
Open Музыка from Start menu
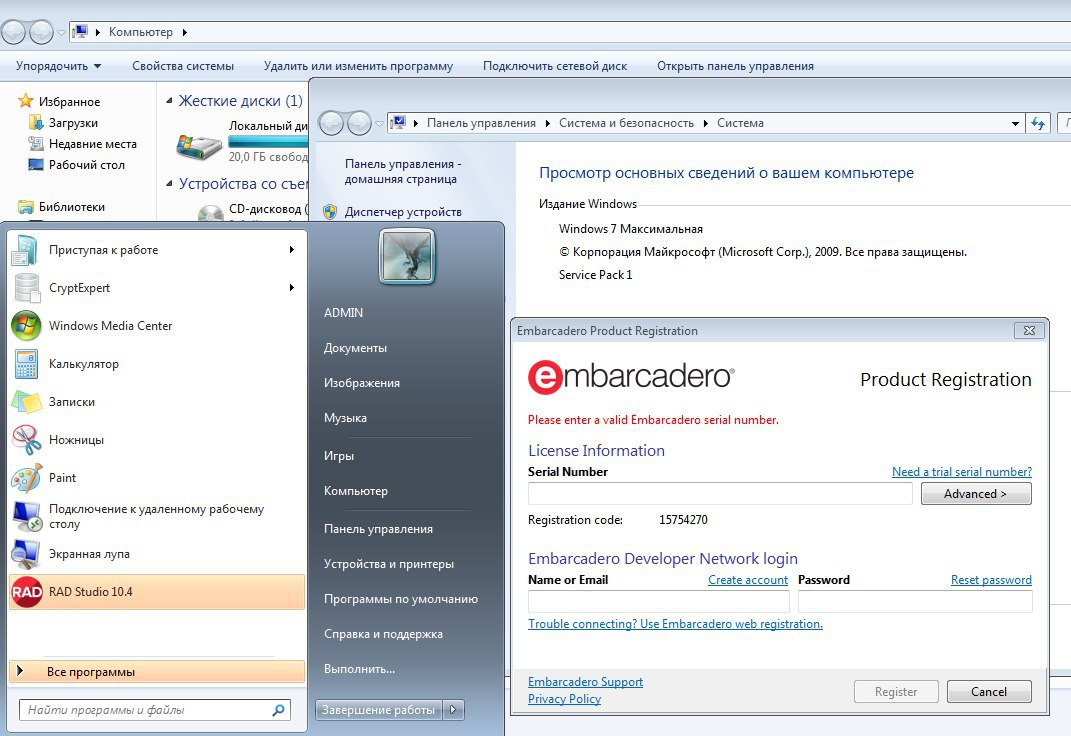[345, 418]
